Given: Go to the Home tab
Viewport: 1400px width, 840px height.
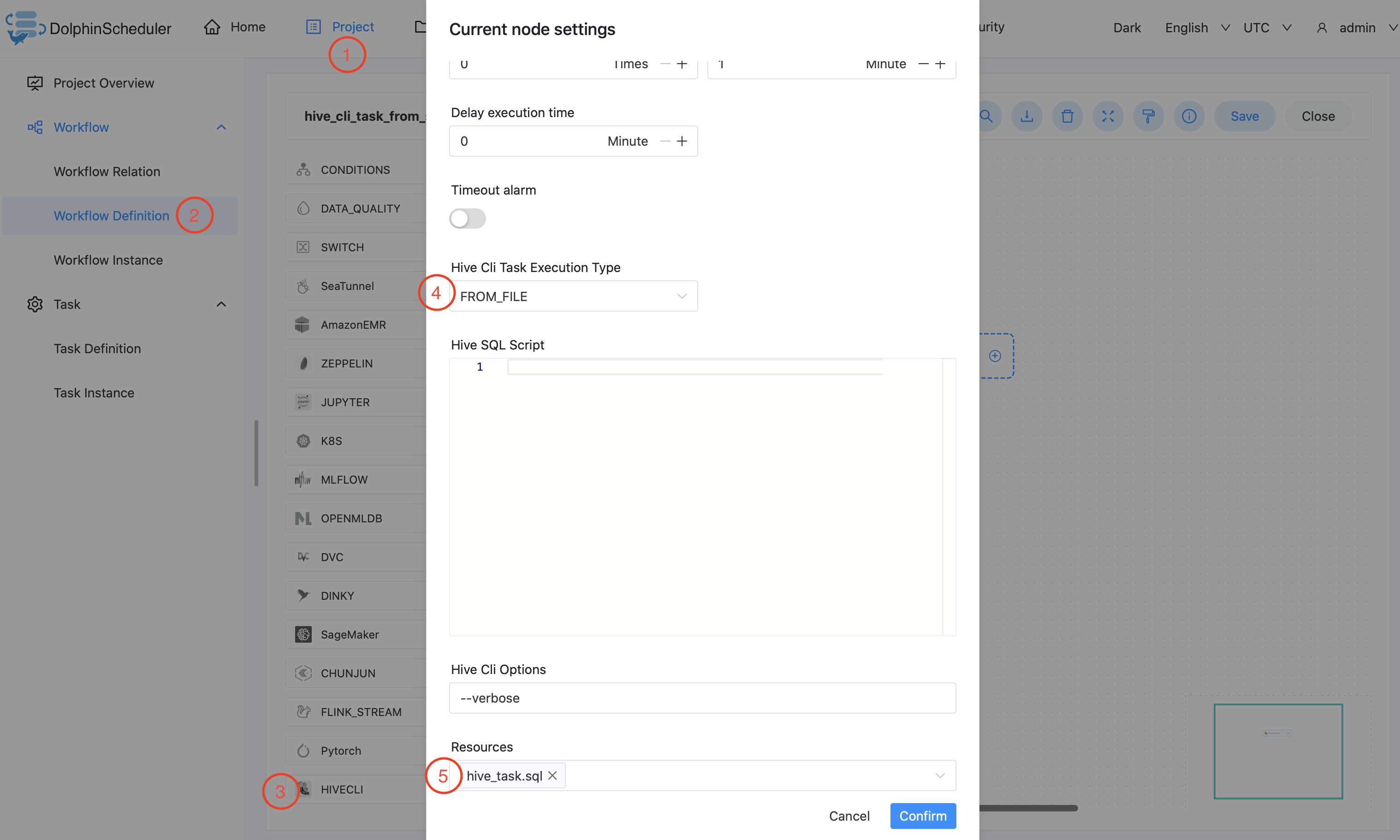Looking at the screenshot, I should coord(235,27).
